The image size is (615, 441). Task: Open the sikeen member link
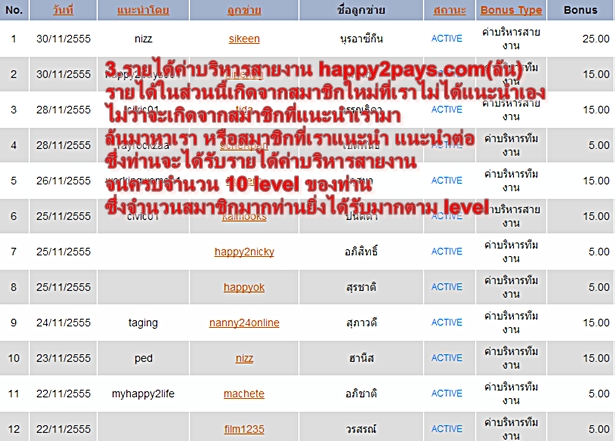244,38
